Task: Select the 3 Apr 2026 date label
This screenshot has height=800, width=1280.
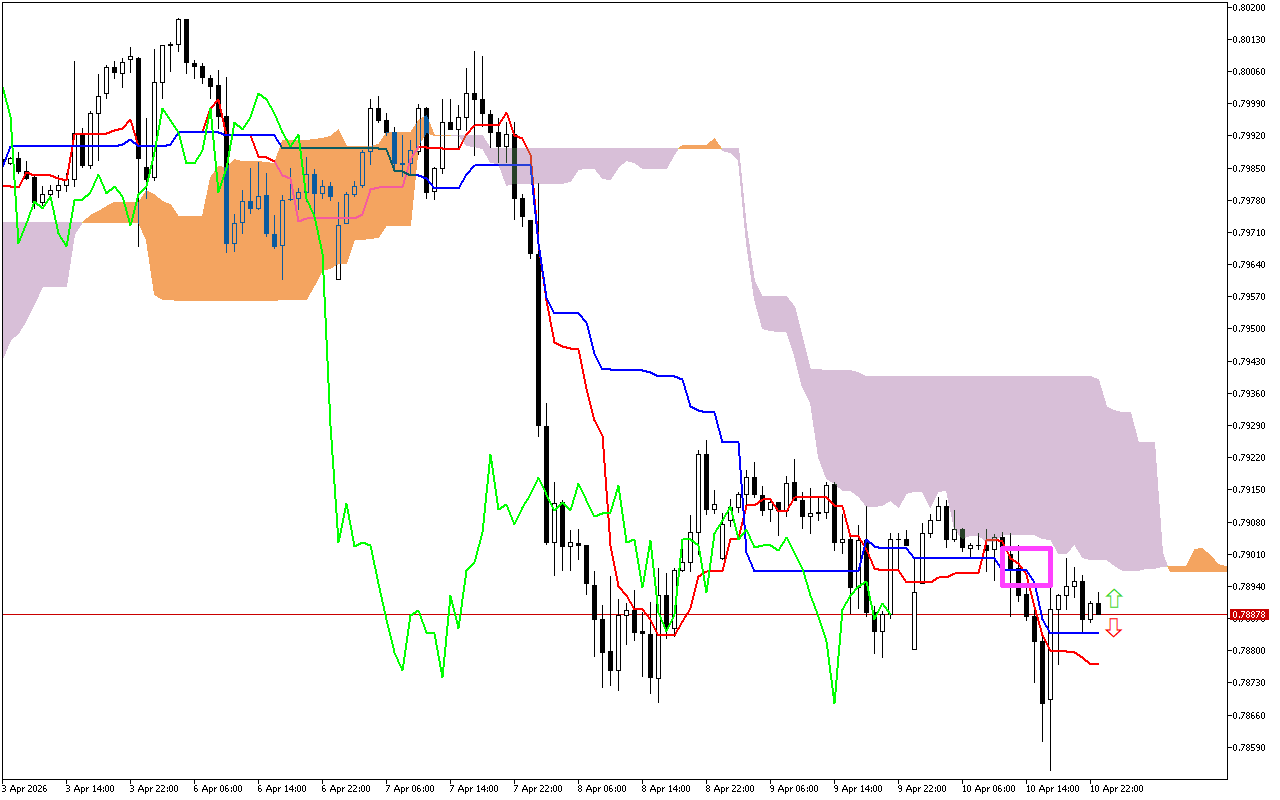Action: click(25, 787)
